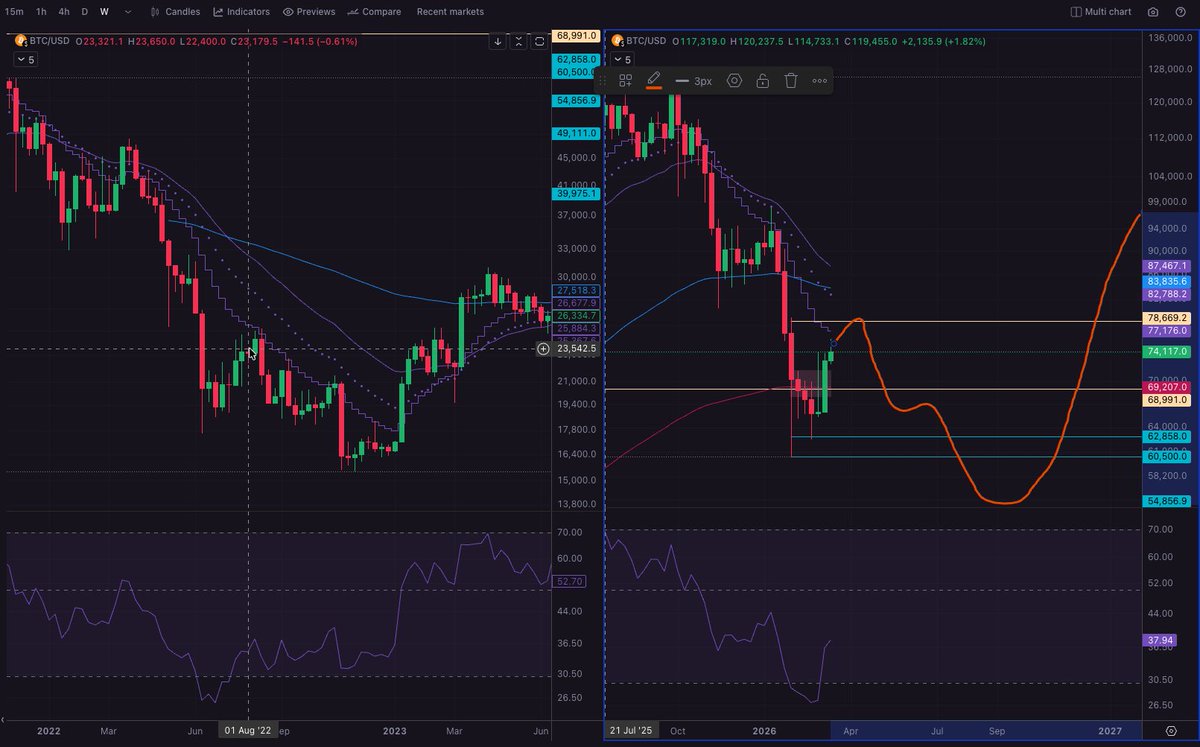Click the right chart +2,135.9 (+1.82%) change value
Screen dimensions: 1200x747
[945, 41]
